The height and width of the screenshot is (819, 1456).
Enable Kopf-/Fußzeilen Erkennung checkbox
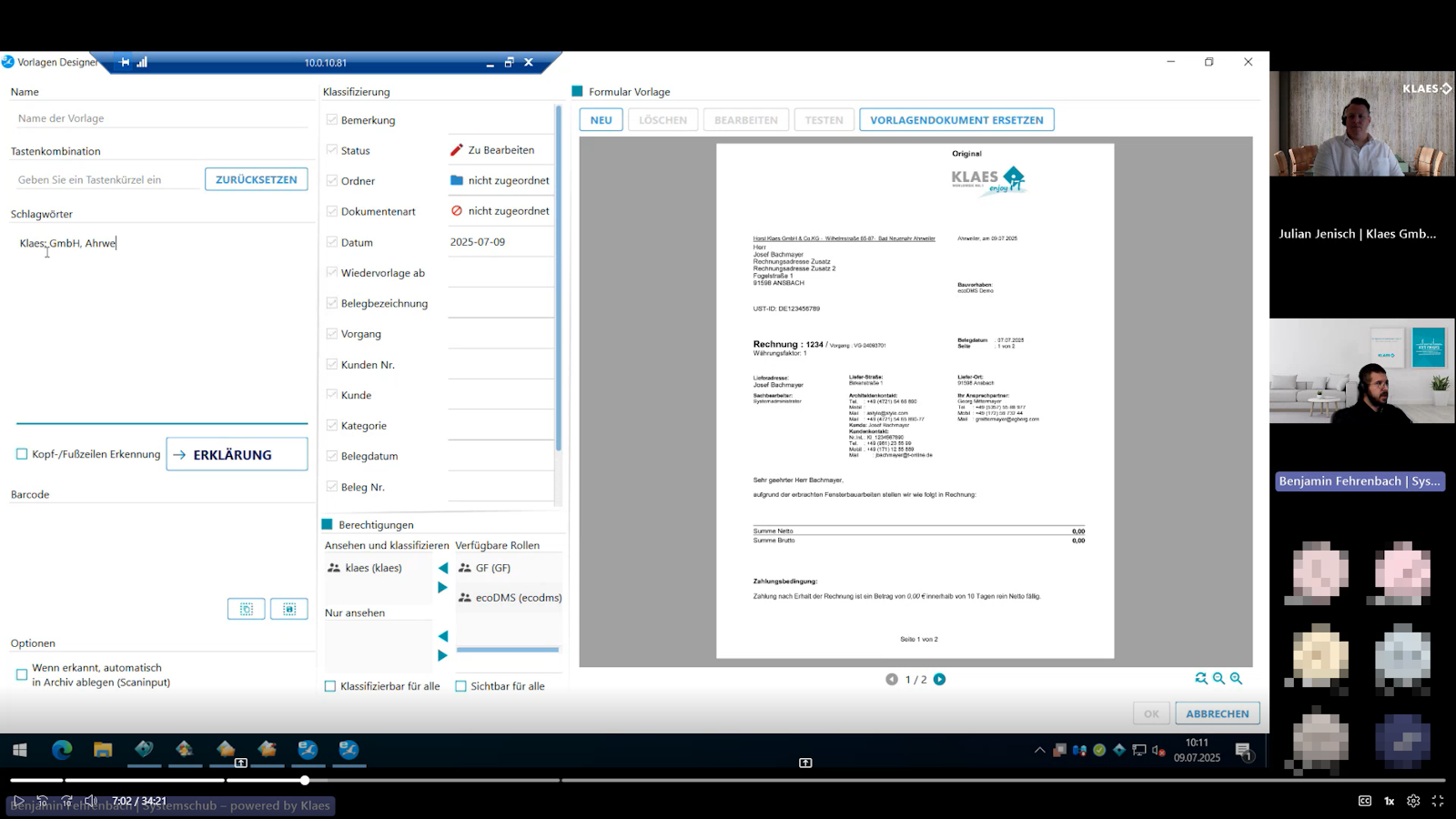point(22,454)
